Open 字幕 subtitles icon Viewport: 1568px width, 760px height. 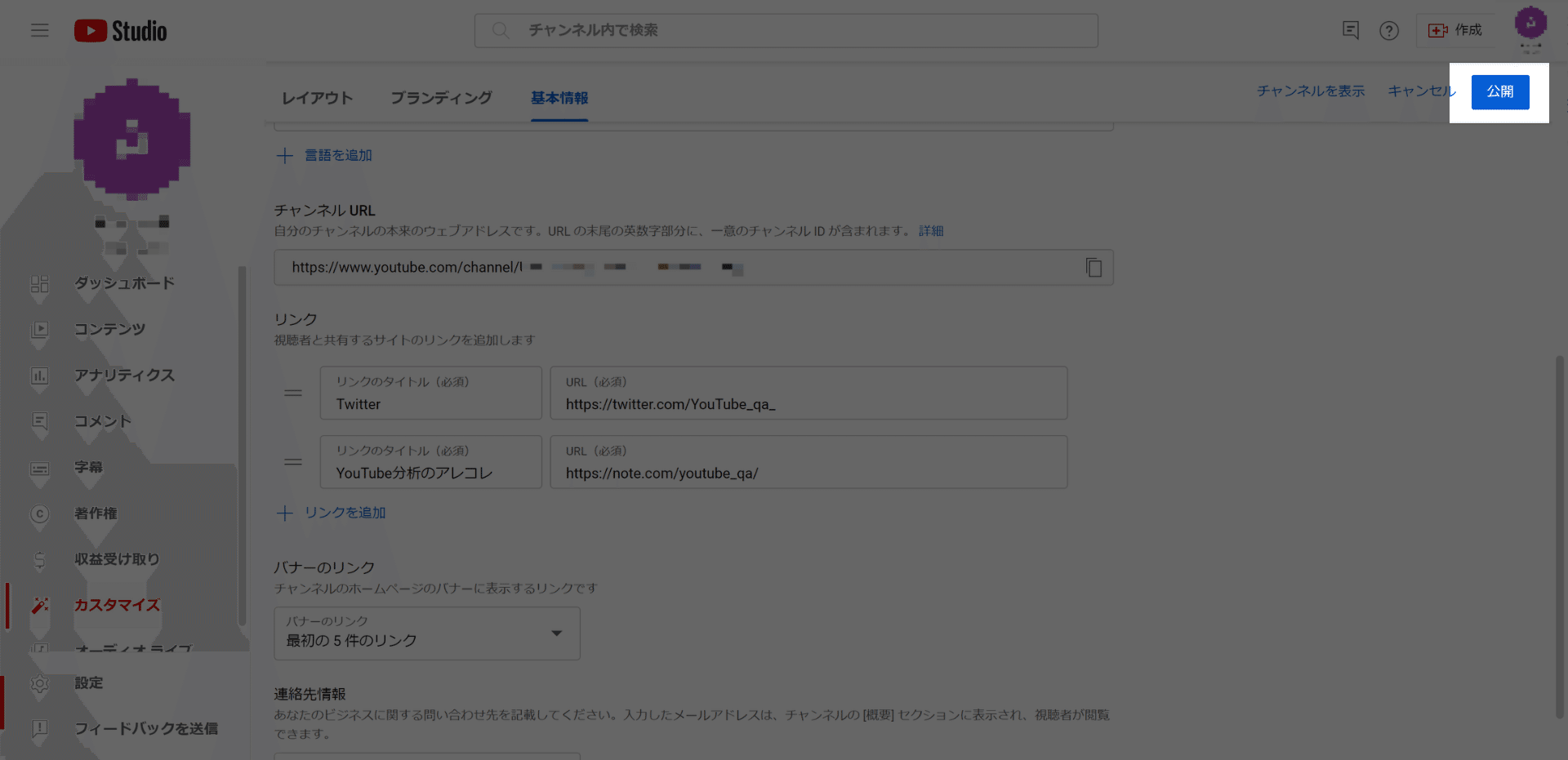click(39, 468)
